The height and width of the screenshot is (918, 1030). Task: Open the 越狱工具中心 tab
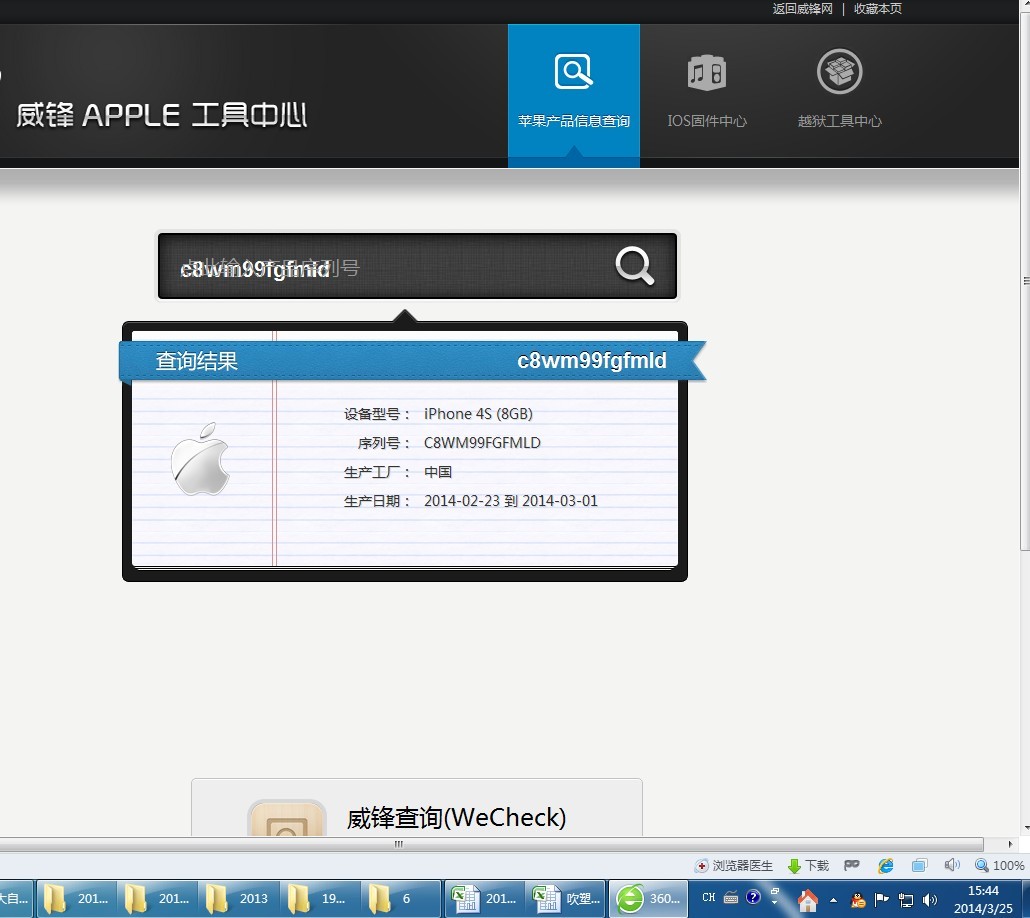[839, 92]
